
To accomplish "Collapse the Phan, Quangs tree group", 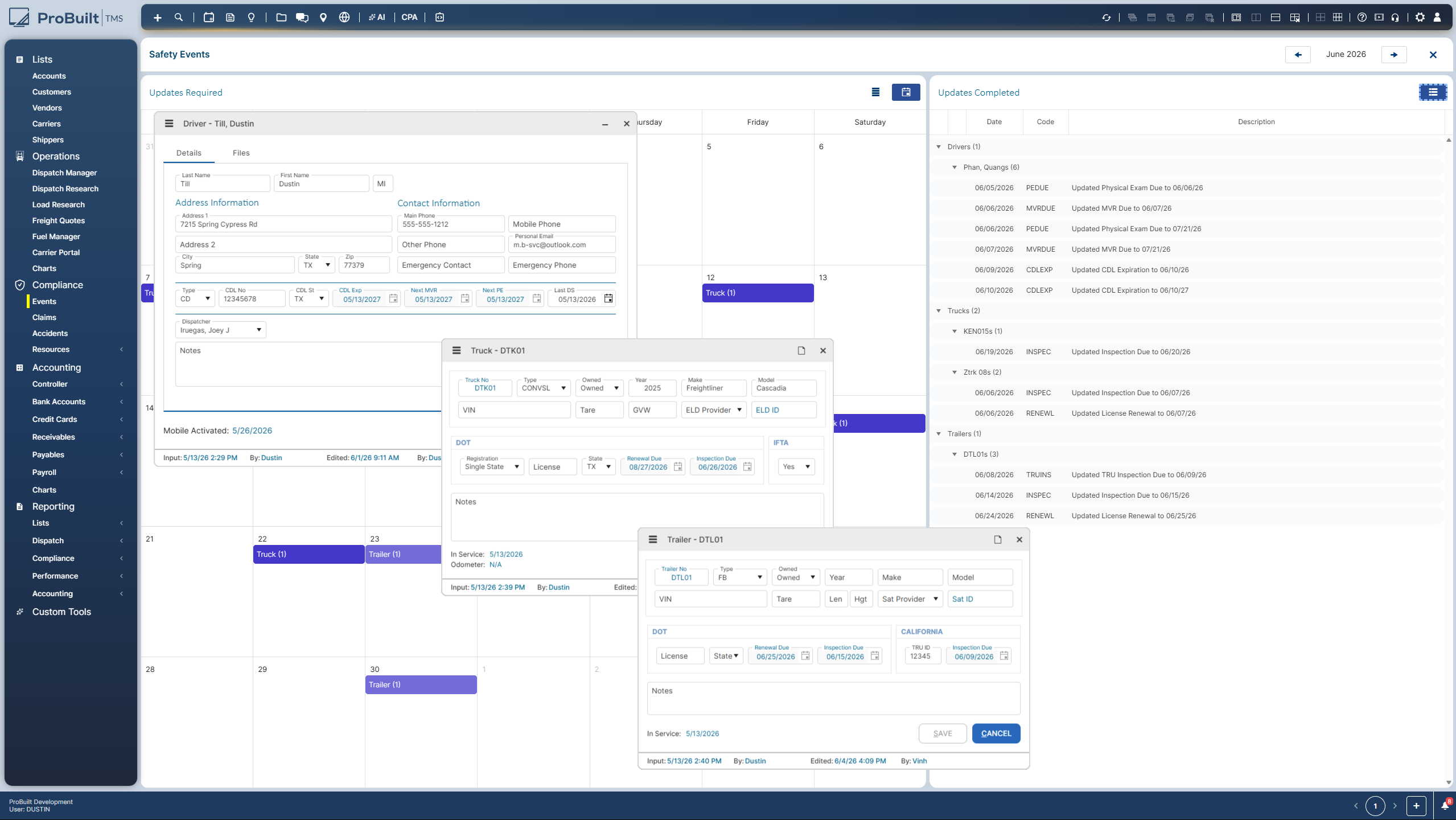I will tap(955, 167).
